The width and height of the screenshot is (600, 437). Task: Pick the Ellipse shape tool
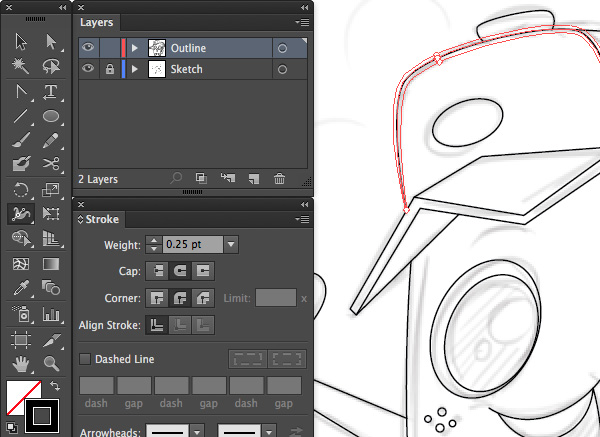[51, 117]
